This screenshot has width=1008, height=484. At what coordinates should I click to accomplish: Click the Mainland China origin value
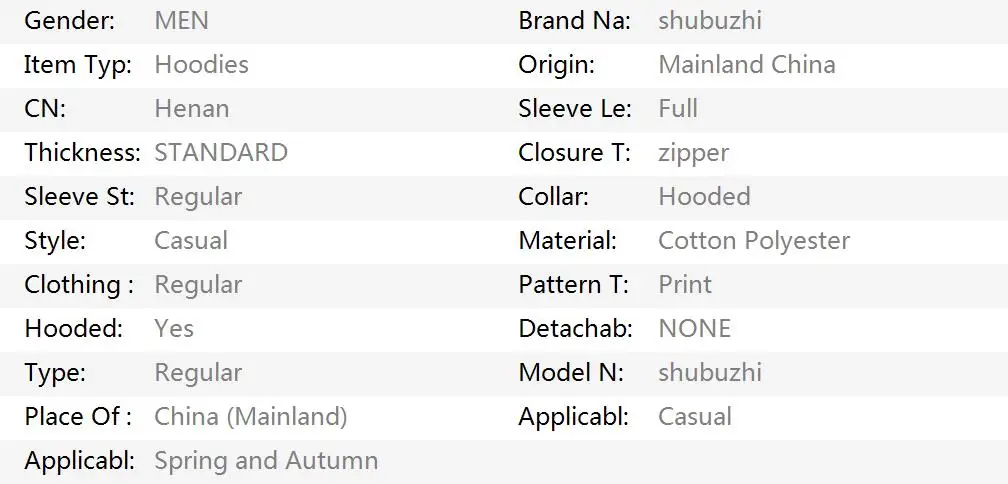click(746, 64)
